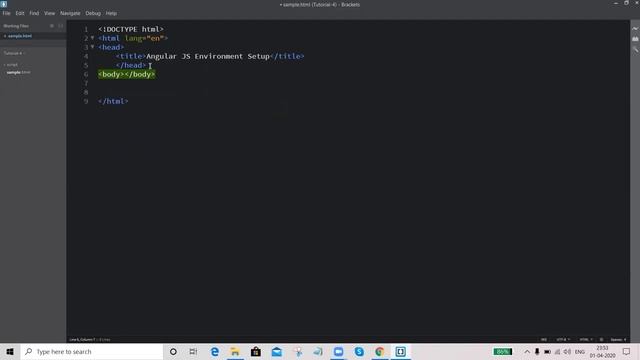Open the notification center icon
Image resolution: width=640 pixels, height=360 pixels.
click(x=627, y=351)
